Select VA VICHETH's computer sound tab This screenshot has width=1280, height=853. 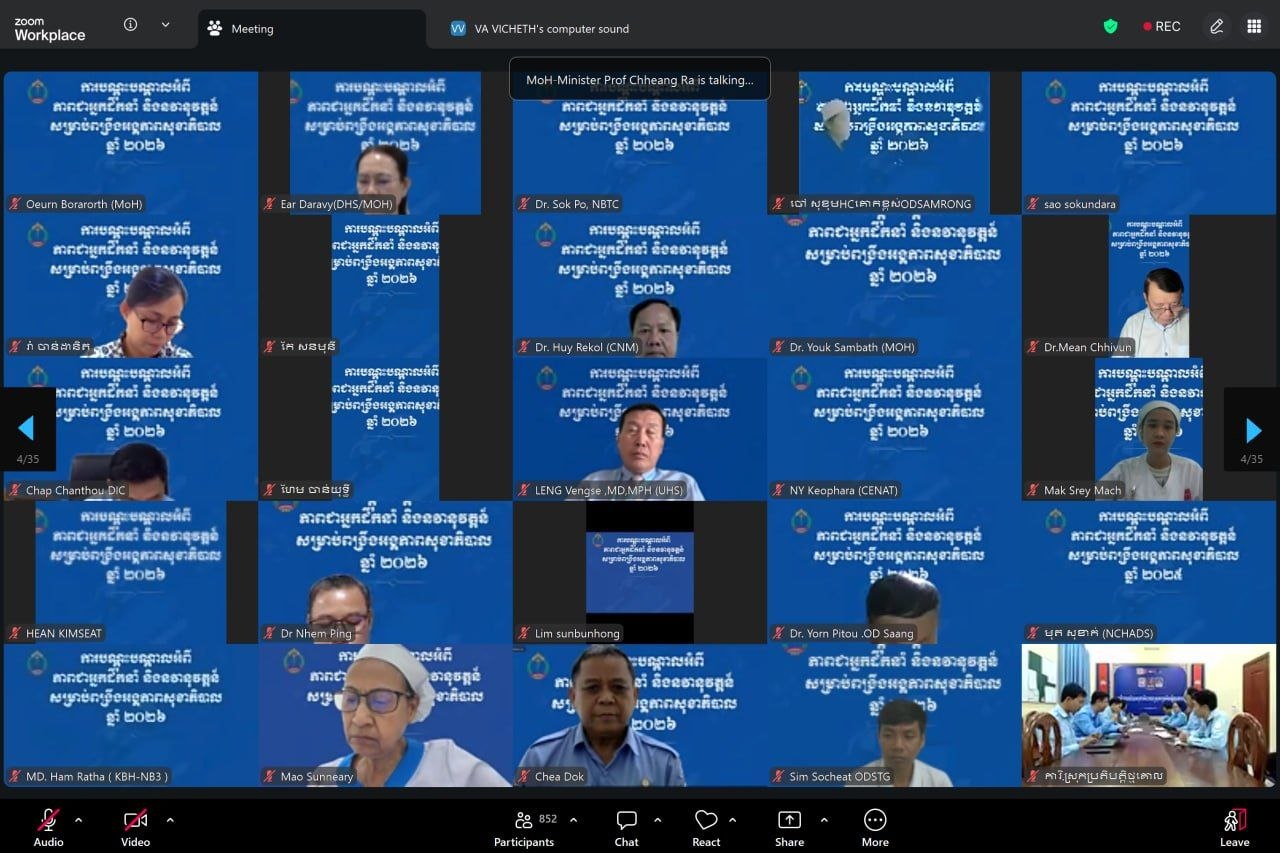coord(540,29)
